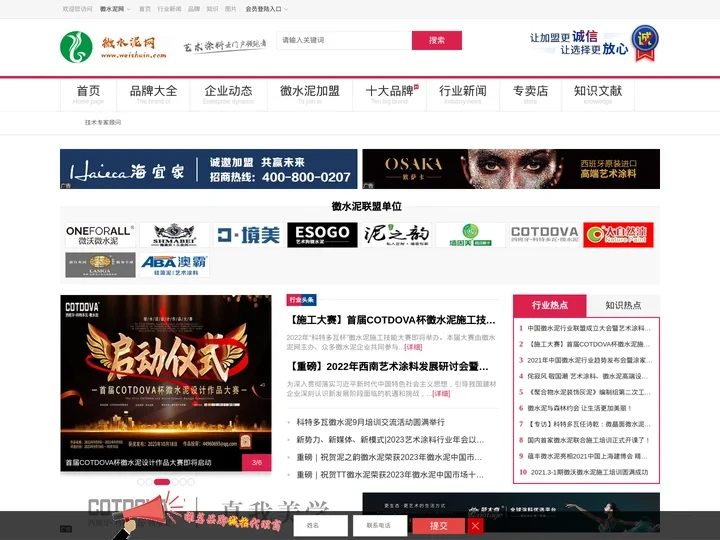Open the 启动仪式 carousel slide image
720x540 pixels.
coord(166,374)
